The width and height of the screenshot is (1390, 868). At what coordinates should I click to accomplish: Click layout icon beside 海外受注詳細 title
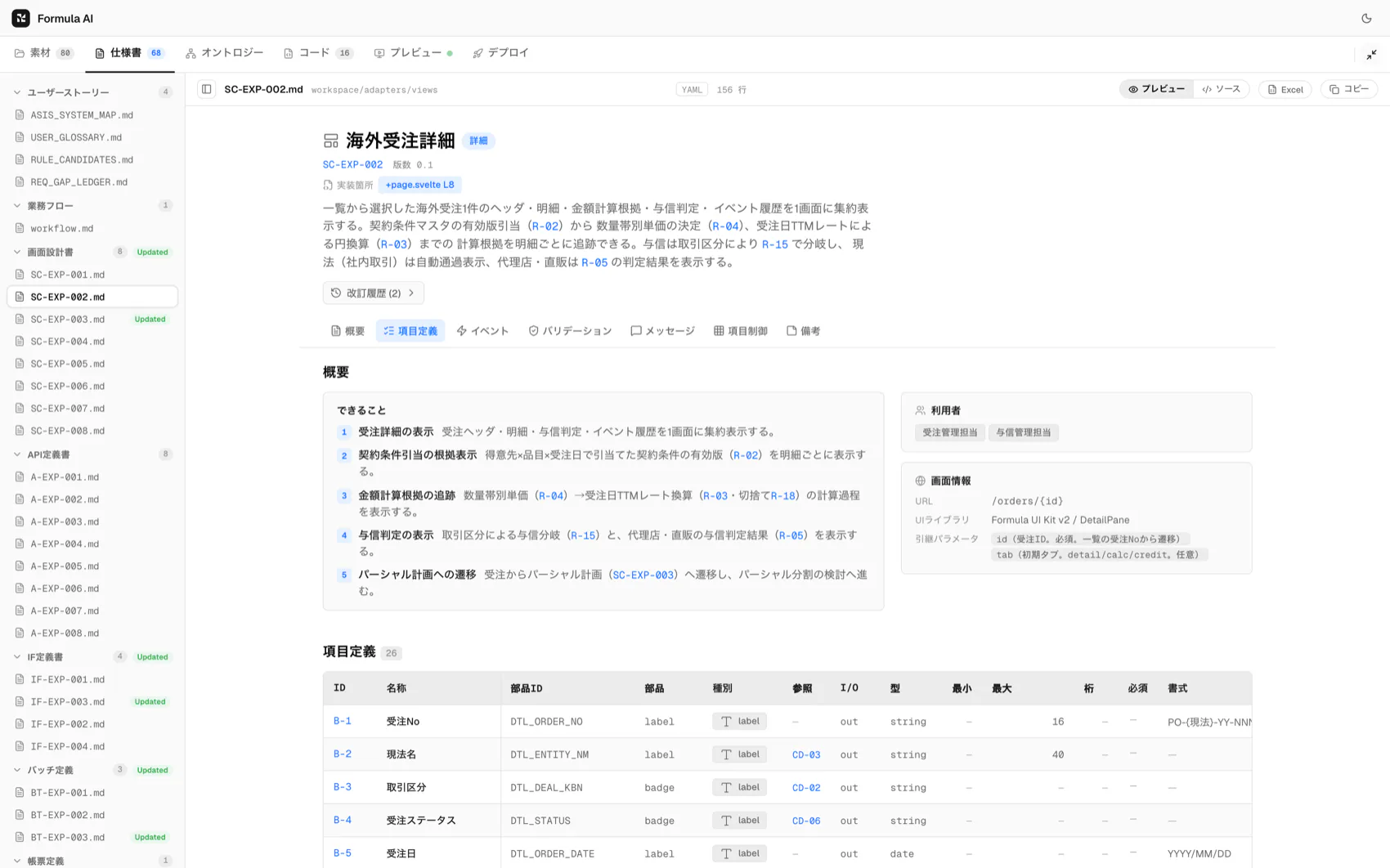330,141
